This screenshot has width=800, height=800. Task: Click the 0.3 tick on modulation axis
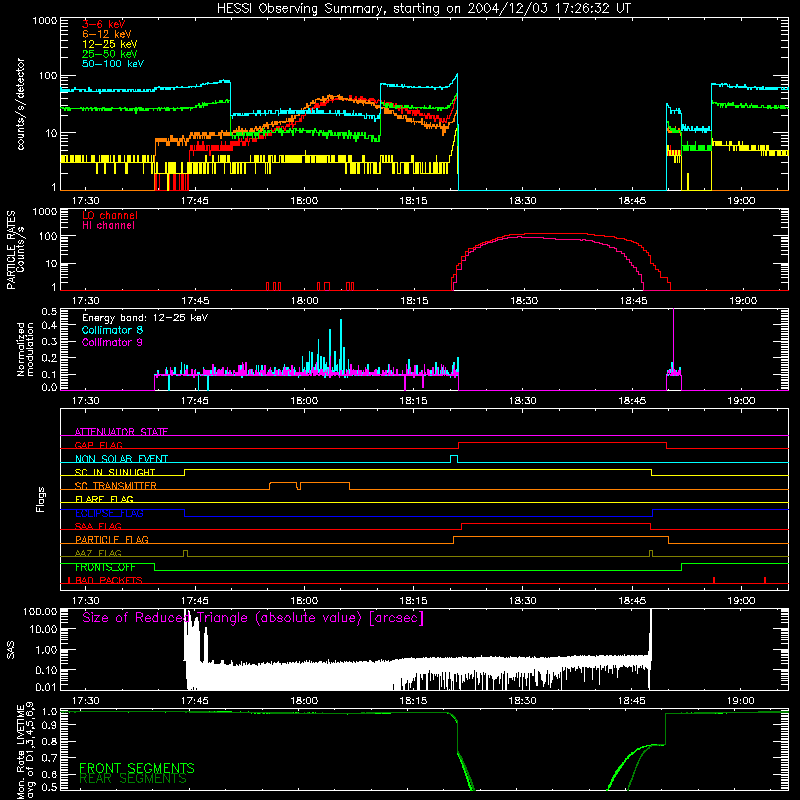coord(49,342)
